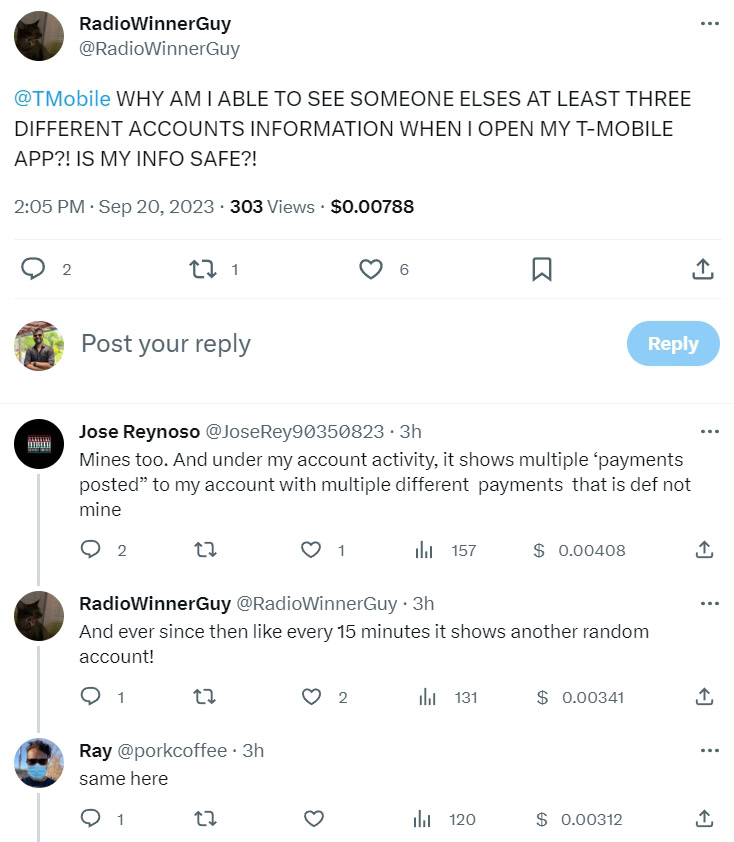Click the 2:05 PM Sep 20, 2023 timestamp
The height and width of the screenshot is (842, 734).
click(x=114, y=207)
